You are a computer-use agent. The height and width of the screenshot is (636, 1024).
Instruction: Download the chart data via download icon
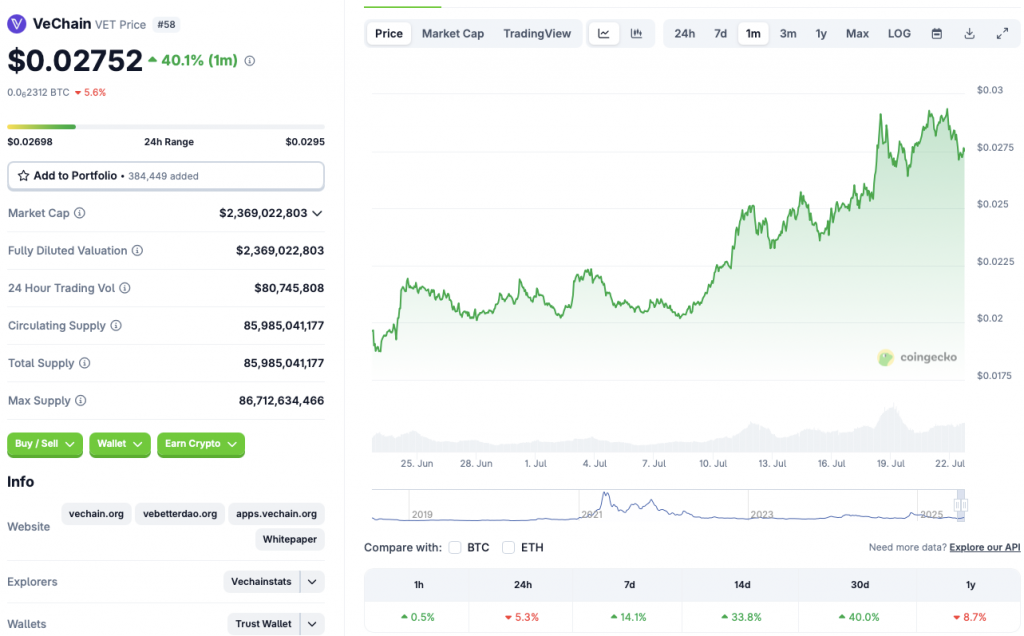[x=969, y=33]
